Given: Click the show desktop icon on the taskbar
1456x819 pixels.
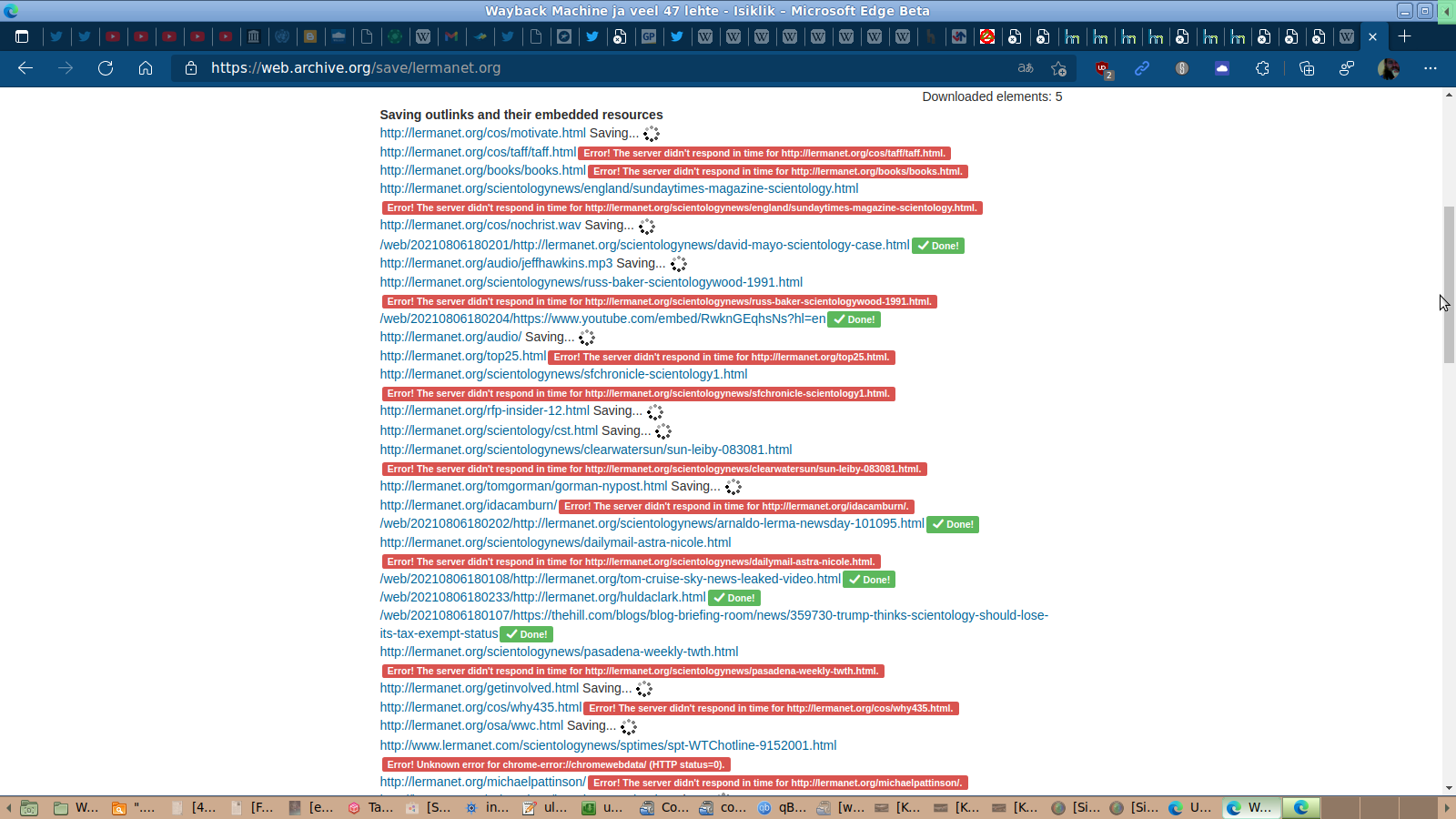Looking at the screenshot, I should click(x=29, y=807).
